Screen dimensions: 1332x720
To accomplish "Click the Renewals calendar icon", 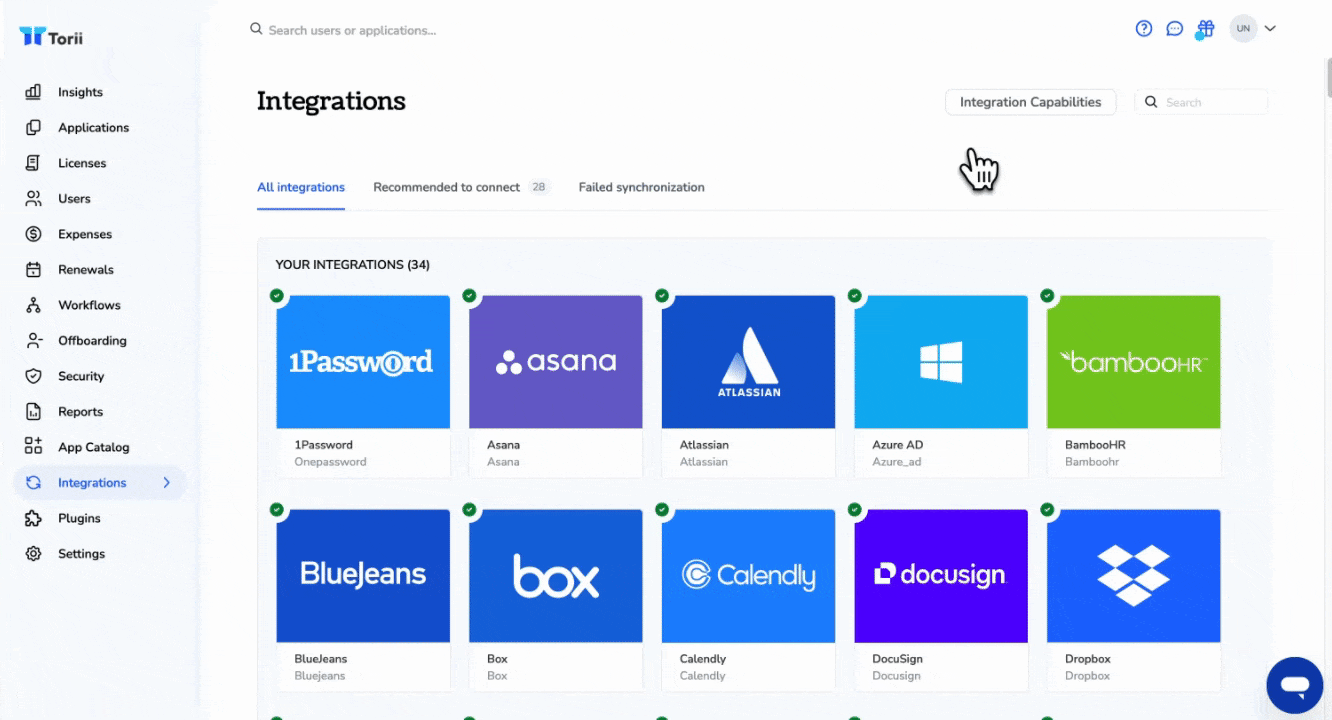I will click(33, 269).
